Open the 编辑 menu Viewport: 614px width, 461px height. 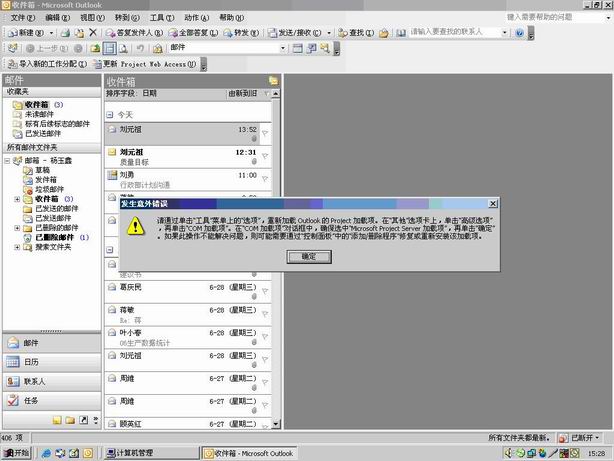click(x=58, y=18)
